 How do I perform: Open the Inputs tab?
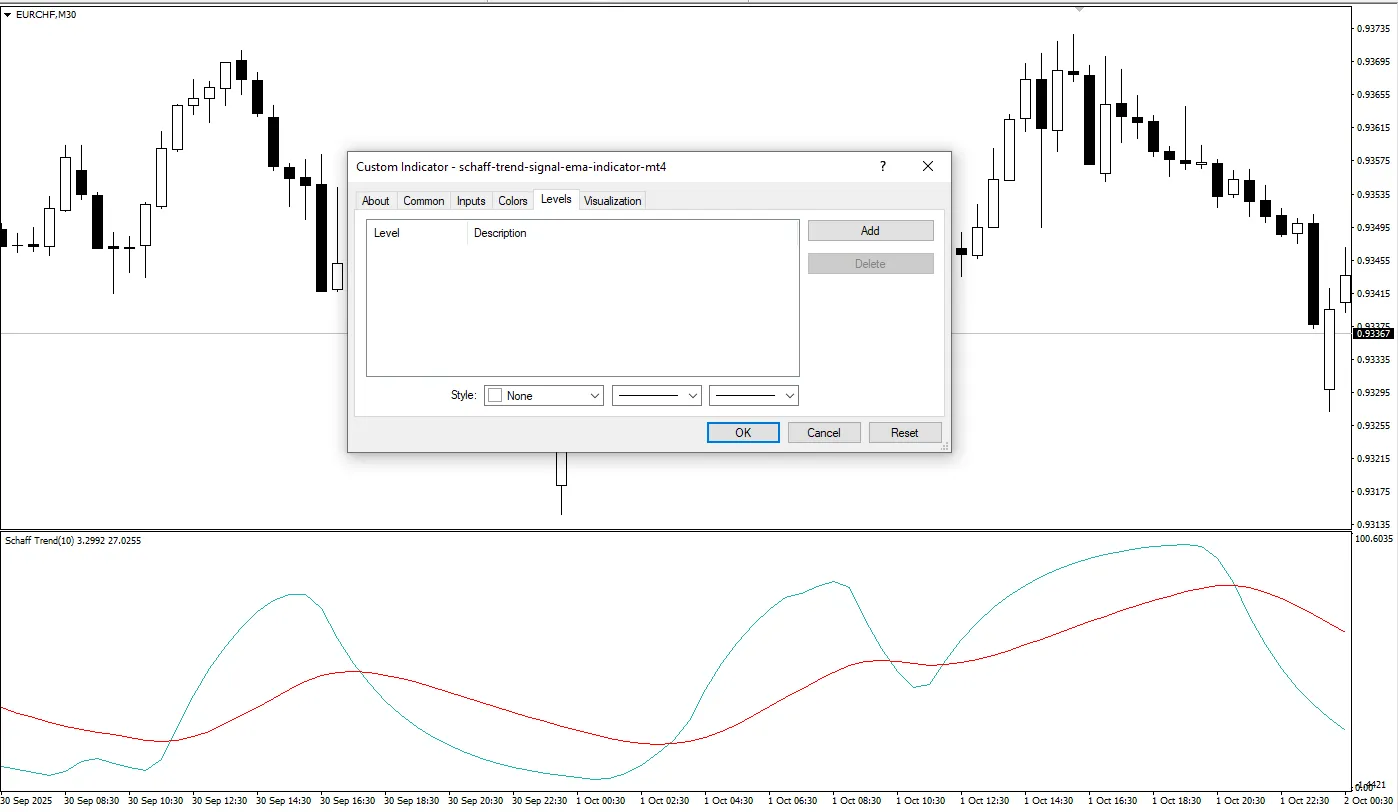tap(471, 200)
